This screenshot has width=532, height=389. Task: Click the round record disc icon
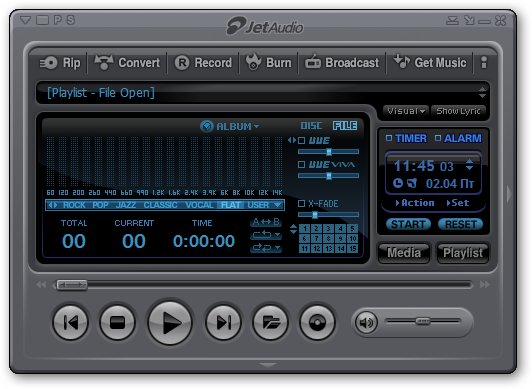tap(317, 323)
